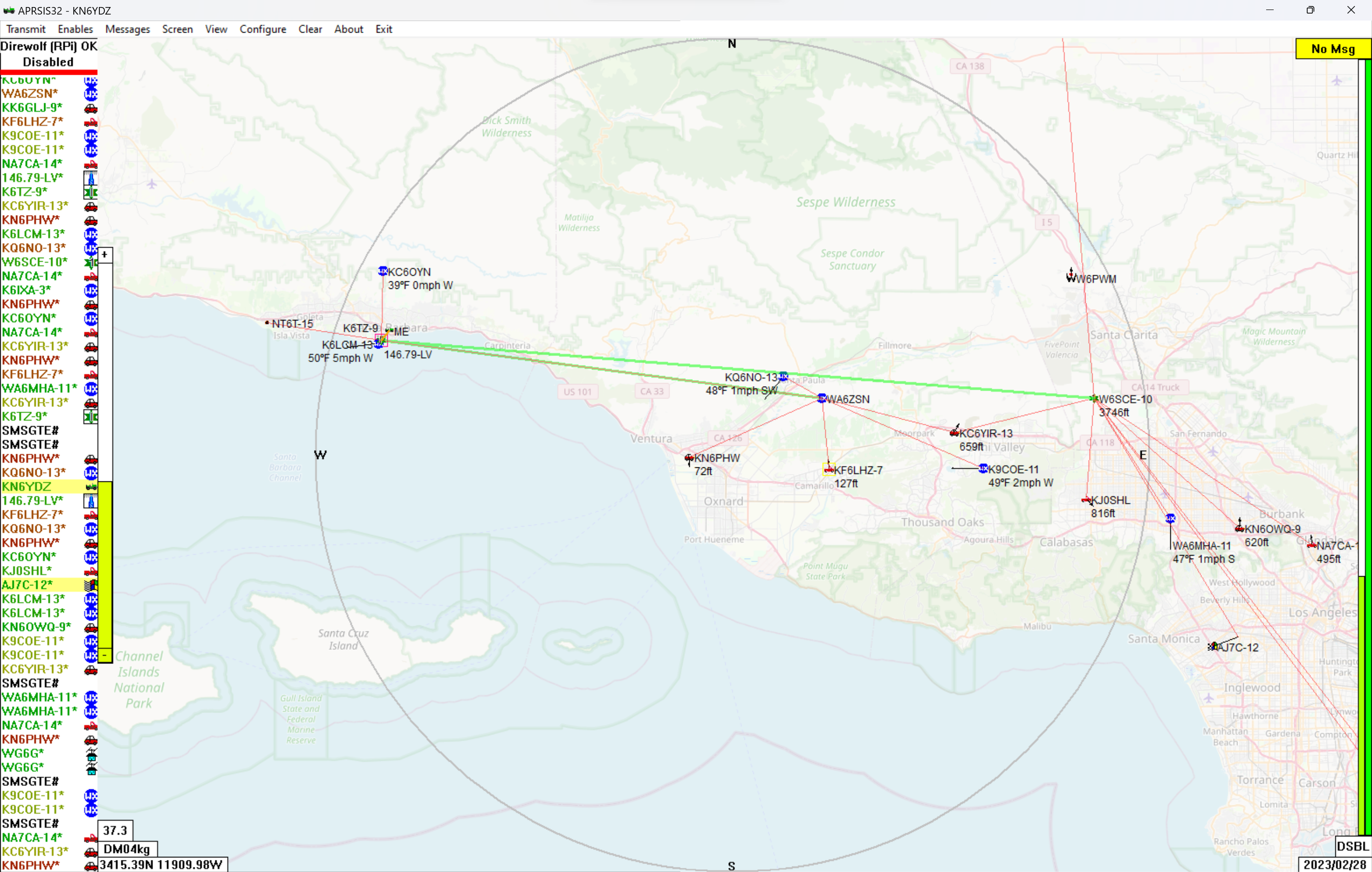Select the AJ7C-12 station icon on map
Screen dimensions: 1372x872
[x=1213, y=646]
